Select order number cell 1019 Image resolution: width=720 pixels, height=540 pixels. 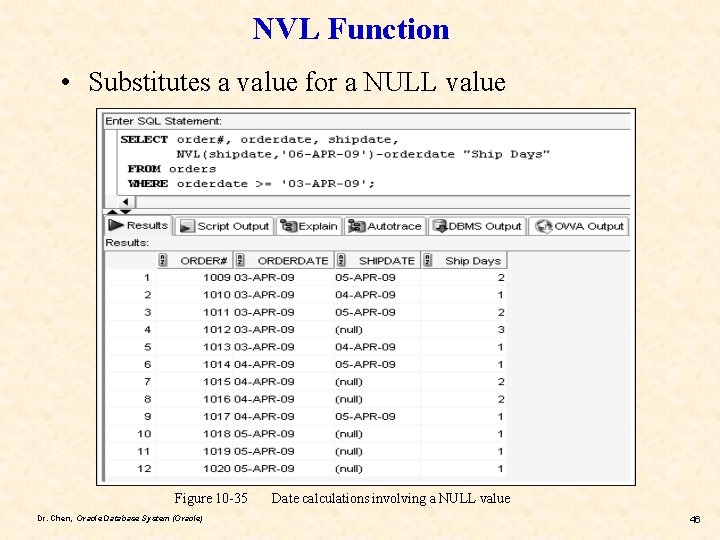pos(216,451)
